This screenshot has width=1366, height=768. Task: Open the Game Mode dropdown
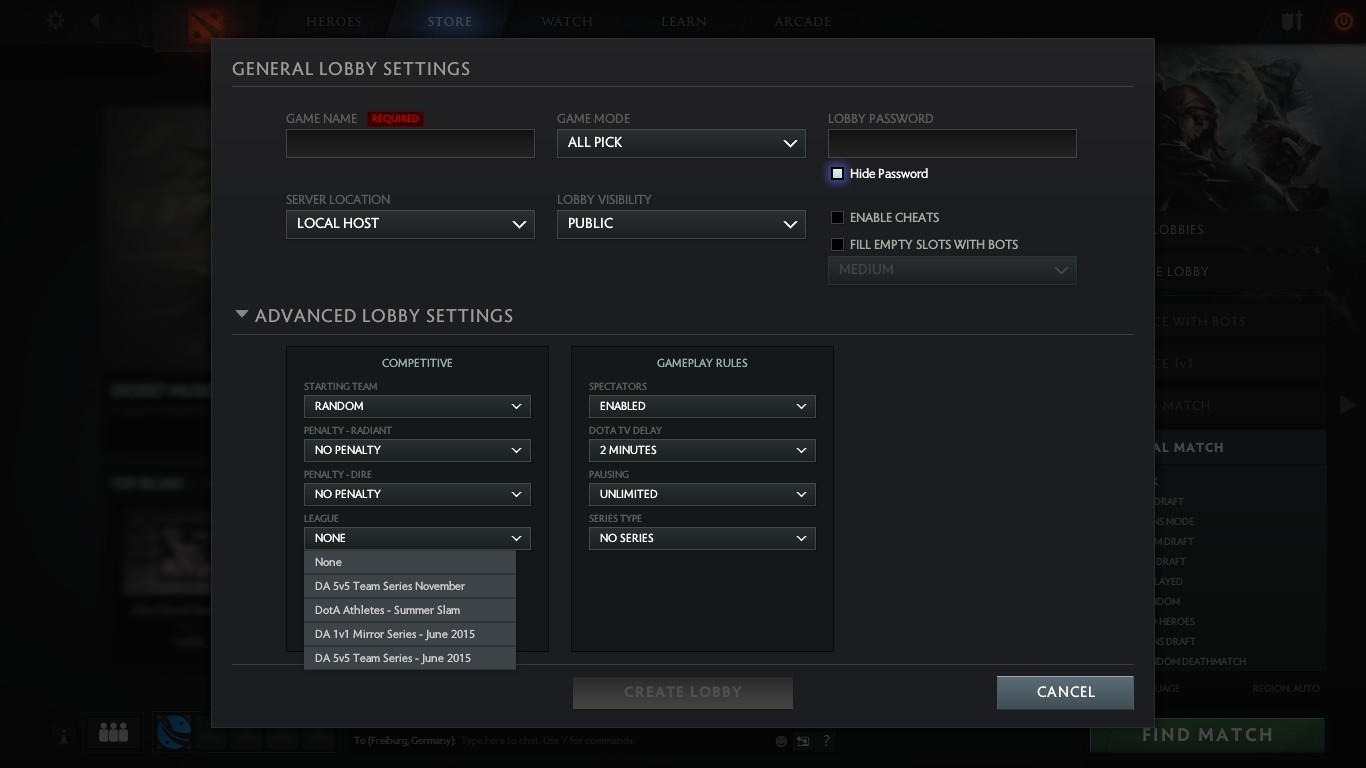pyautogui.click(x=680, y=143)
